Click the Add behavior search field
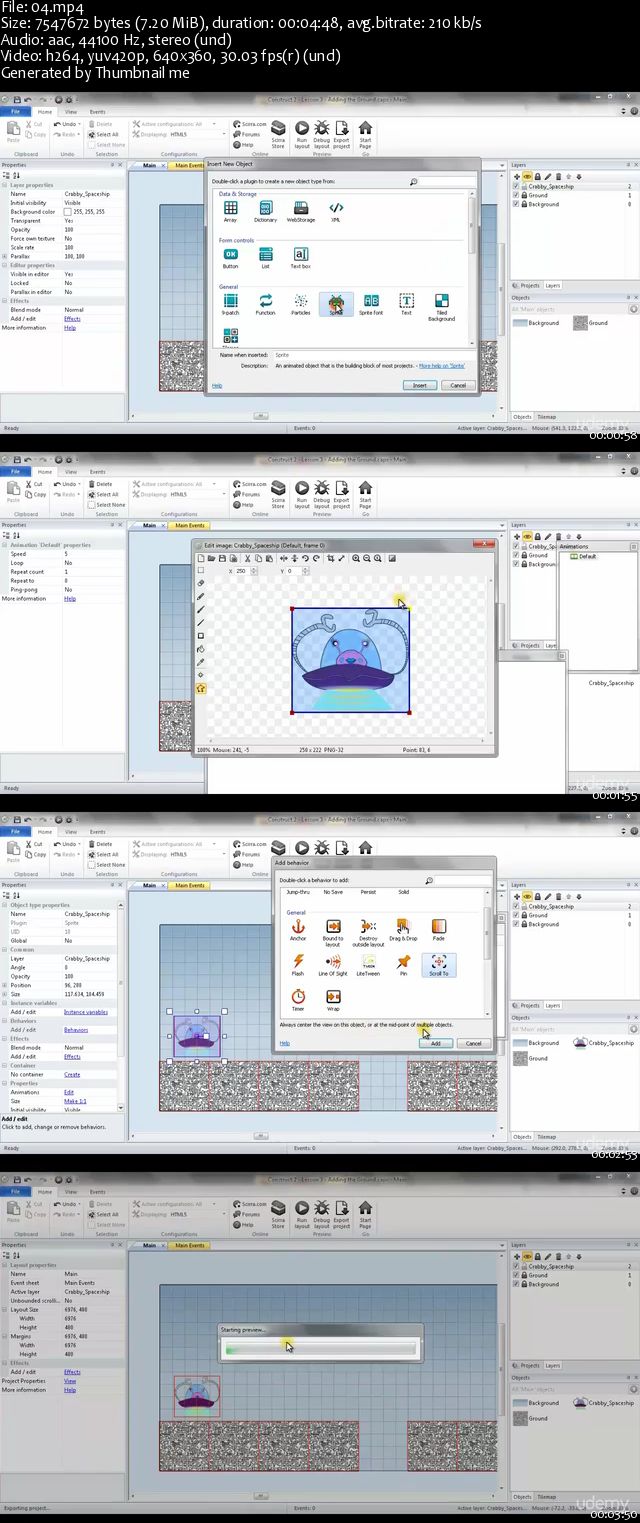Image resolution: width=640 pixels, height=1523 pixels. [463, 881]
